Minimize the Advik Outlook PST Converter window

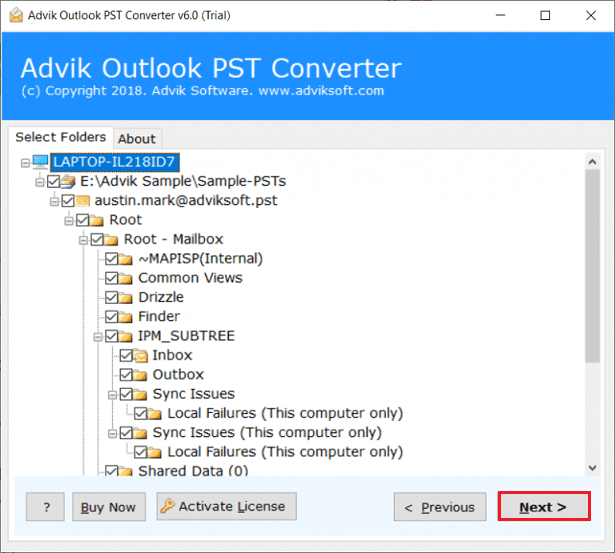click(x=500, y=15)
